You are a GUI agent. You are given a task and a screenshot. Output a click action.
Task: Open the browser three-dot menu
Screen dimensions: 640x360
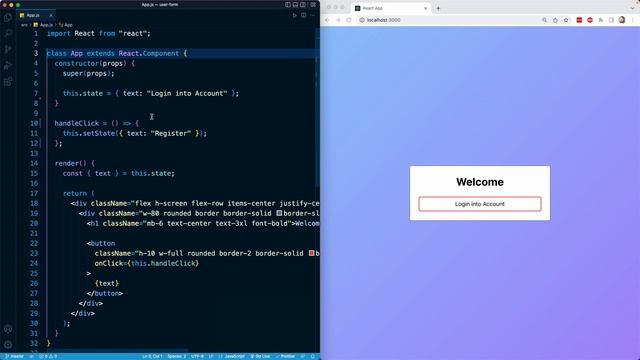pos(633,20)
